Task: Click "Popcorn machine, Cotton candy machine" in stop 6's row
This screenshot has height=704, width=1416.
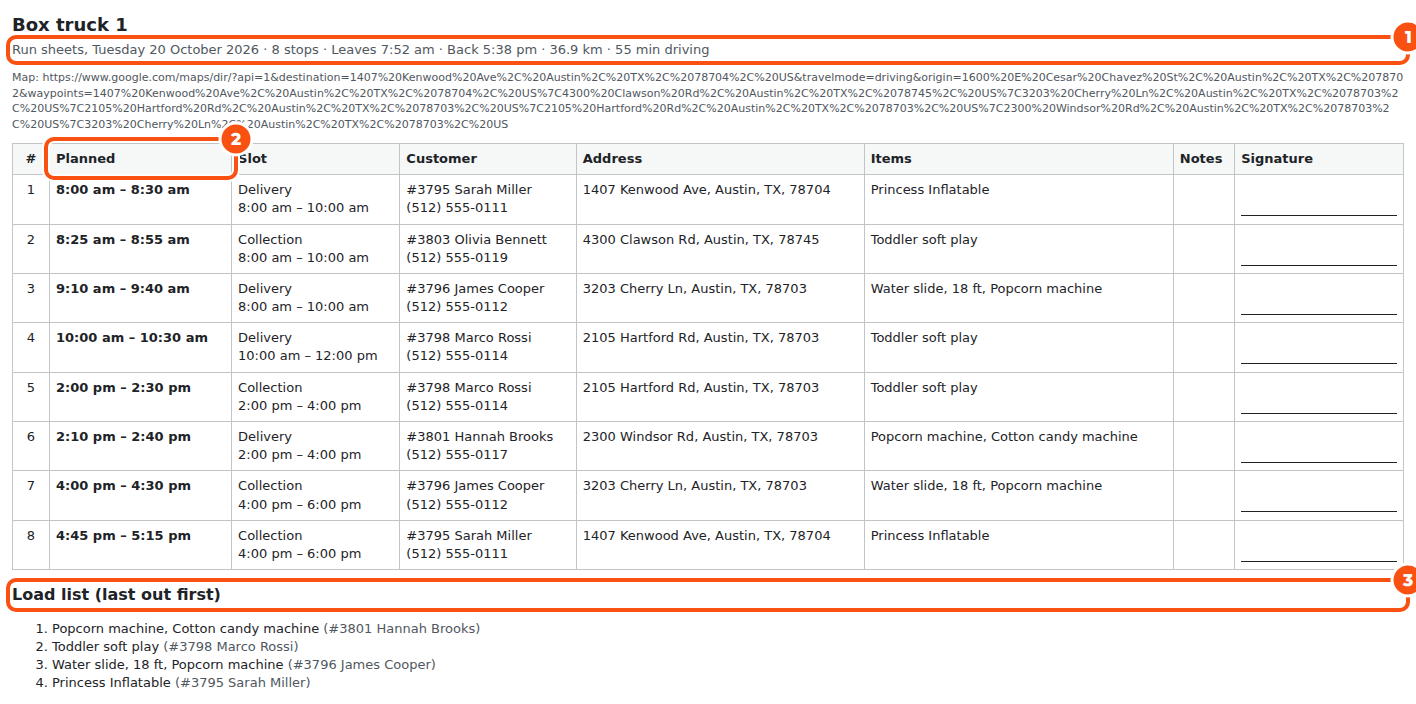Action: 1004,436
